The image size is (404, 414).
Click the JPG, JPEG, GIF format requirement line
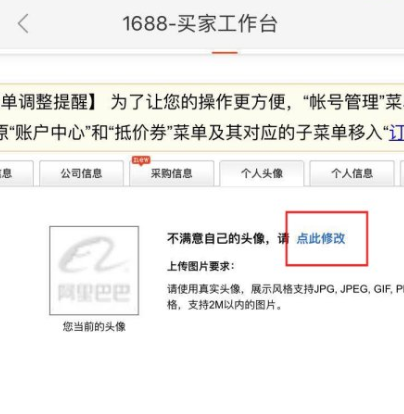286,289
